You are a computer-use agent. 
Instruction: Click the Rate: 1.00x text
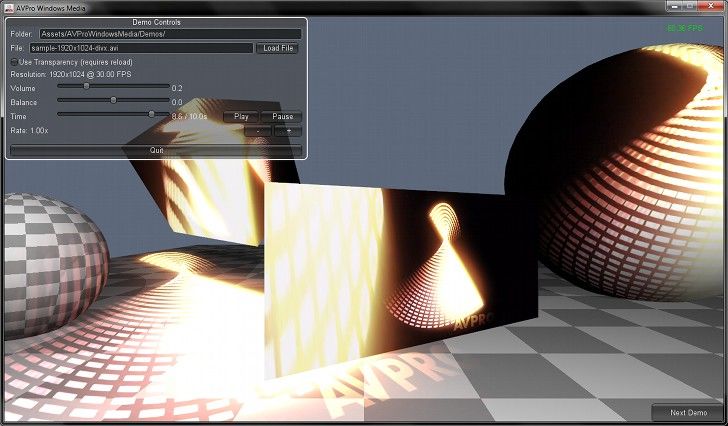pyautogui.click(x=29, y=130)
